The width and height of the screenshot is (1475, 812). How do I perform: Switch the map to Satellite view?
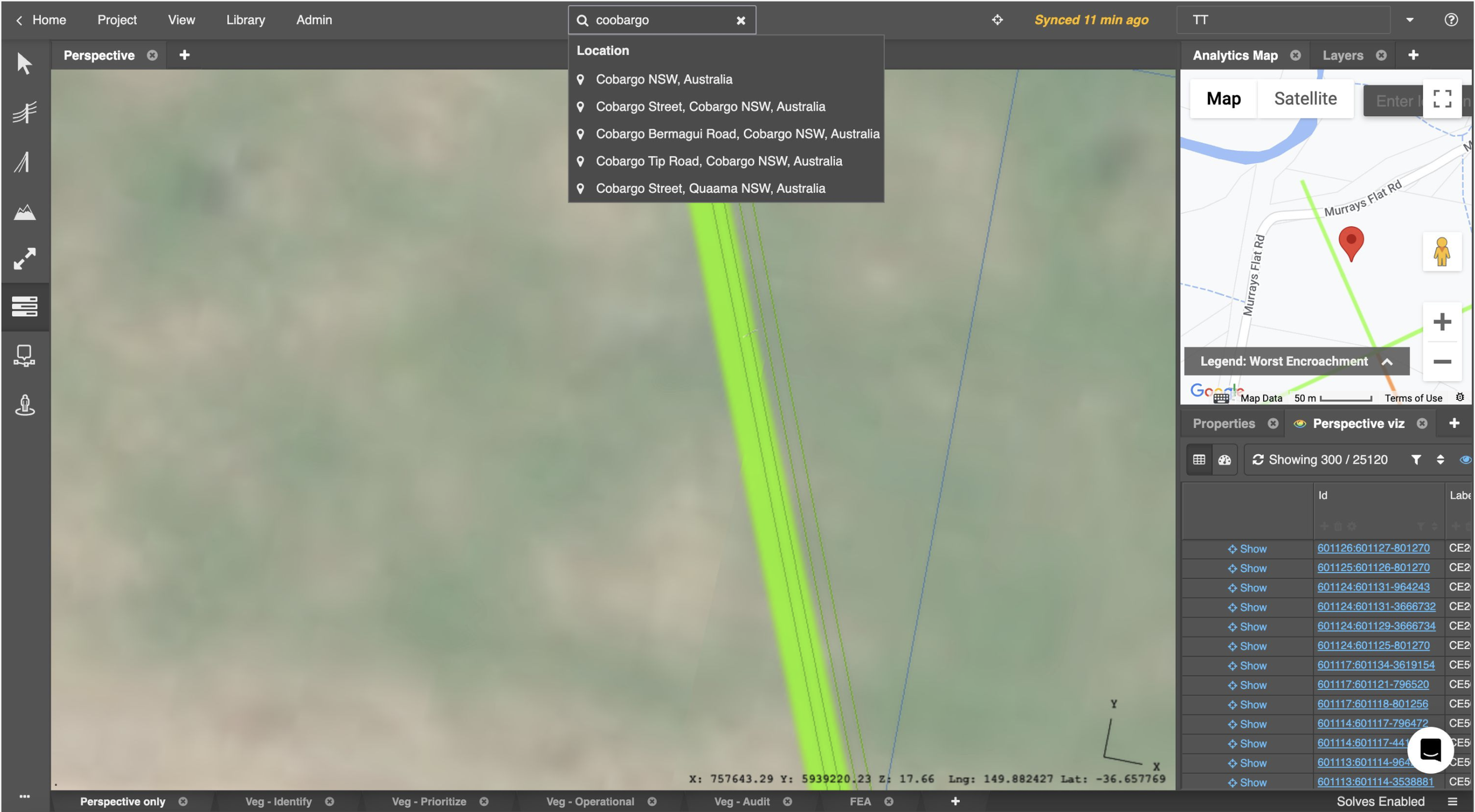(x=1305, y=99)
